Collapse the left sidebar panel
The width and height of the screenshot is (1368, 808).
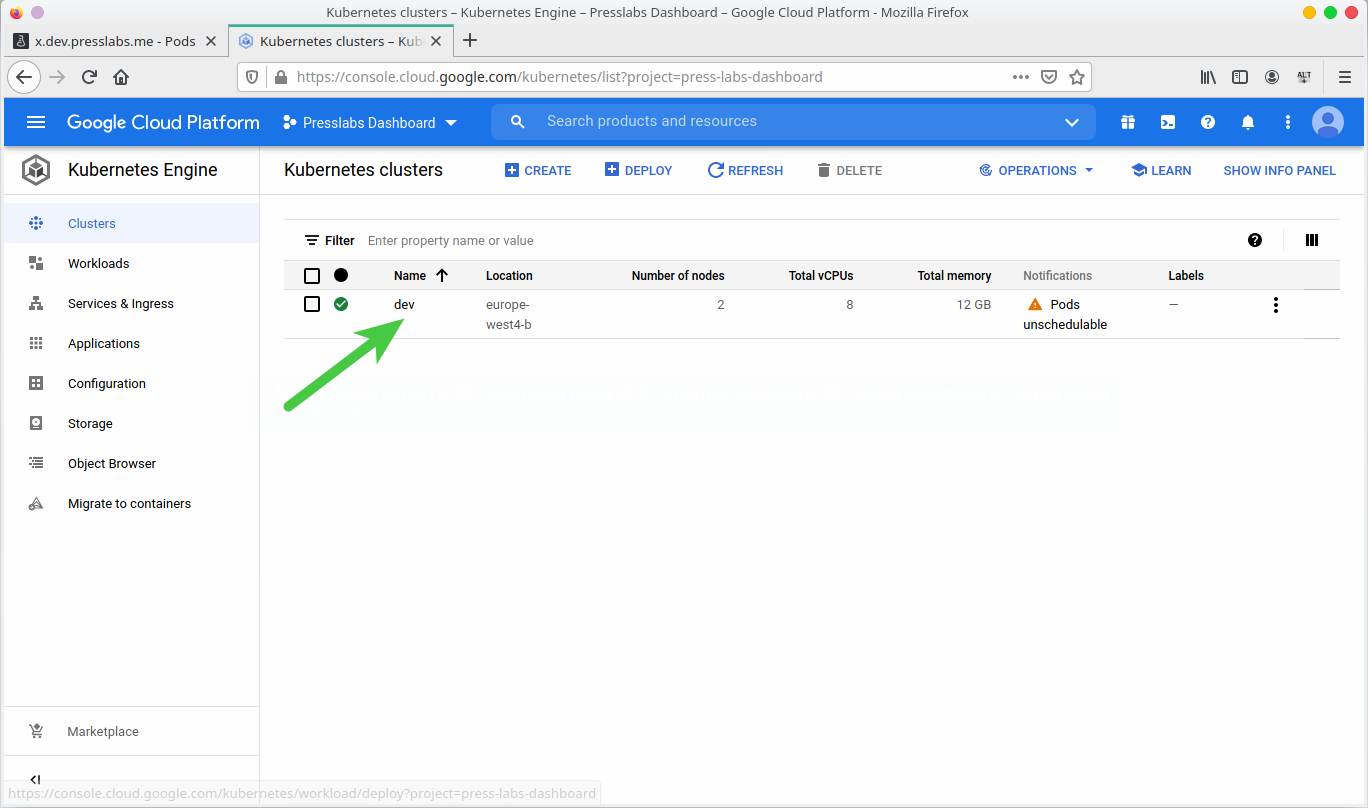click(x=35, y=780)
